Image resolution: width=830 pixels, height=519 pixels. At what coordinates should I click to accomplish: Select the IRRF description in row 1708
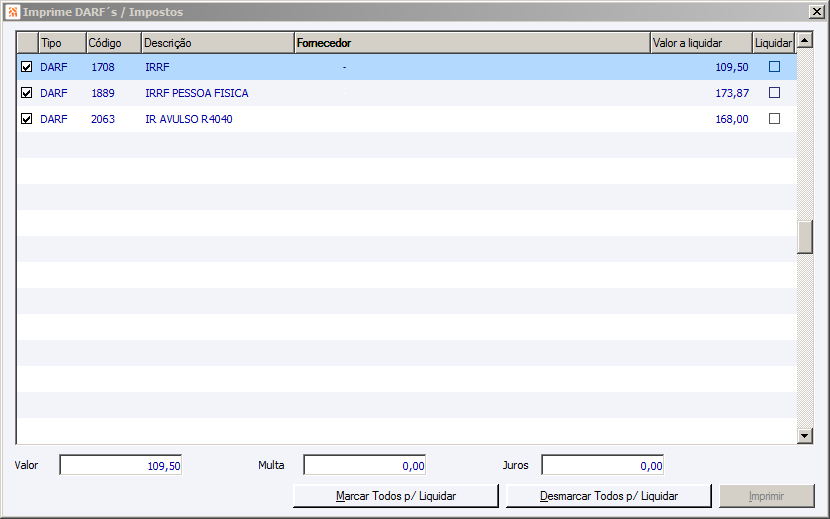coord(157,67)
